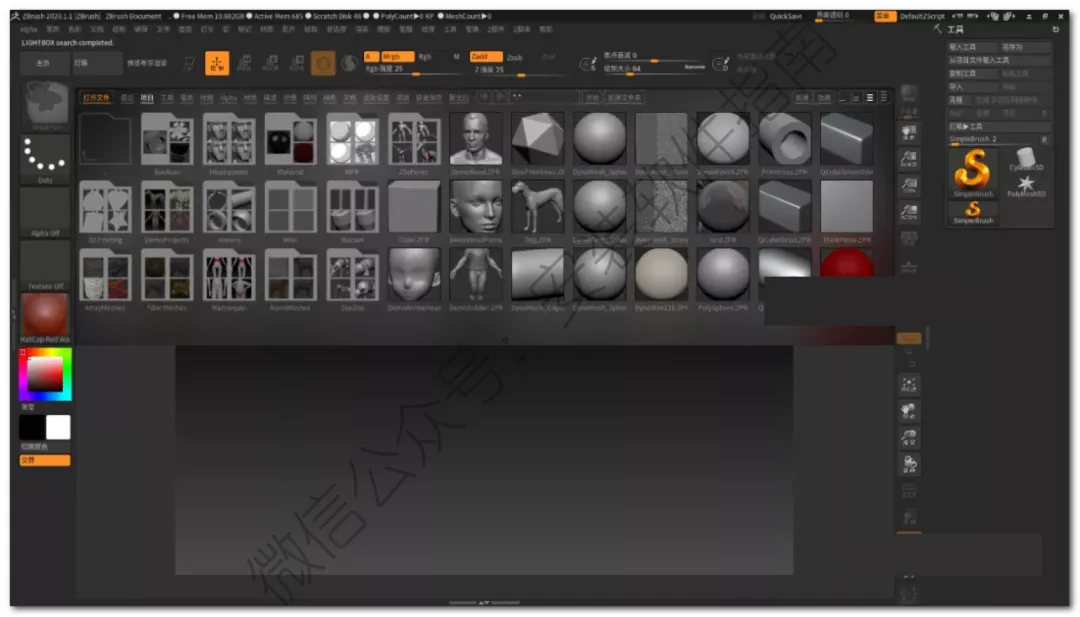Toggle the orange sphere material icon
This screenshot has width=1080, height=617.
point(322,63)
